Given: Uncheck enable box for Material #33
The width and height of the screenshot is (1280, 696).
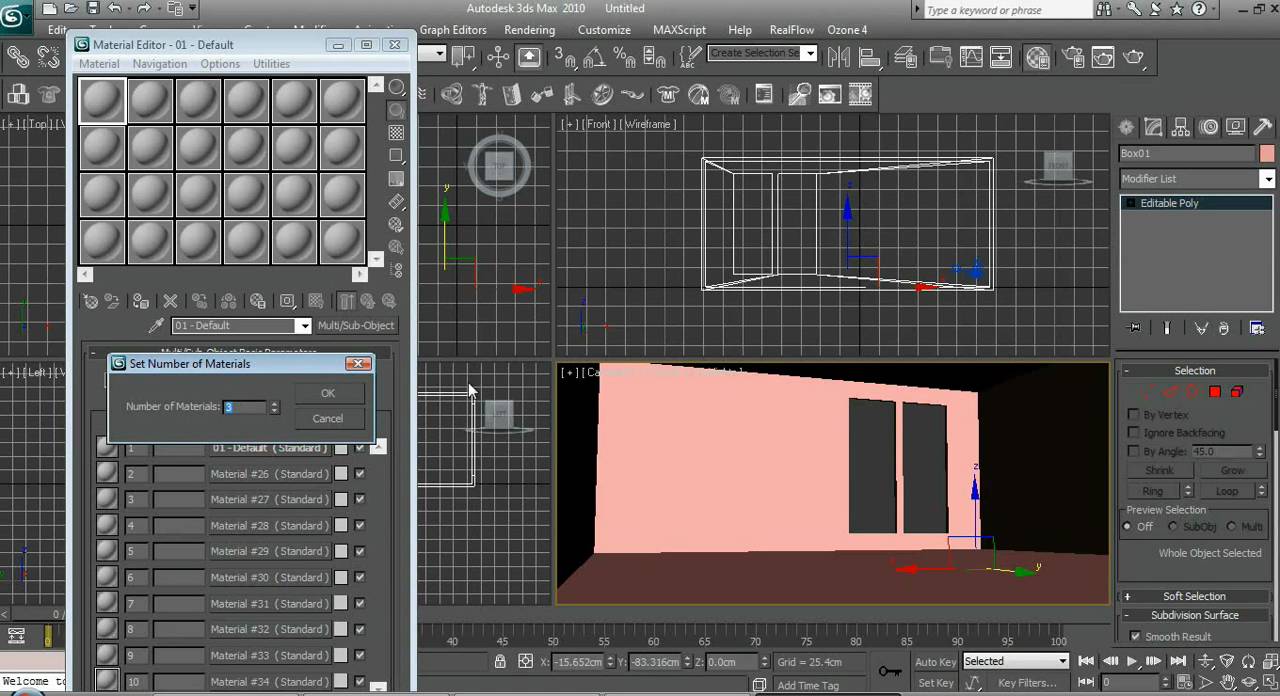Looking at the screenshot, I should pos(360,655).
